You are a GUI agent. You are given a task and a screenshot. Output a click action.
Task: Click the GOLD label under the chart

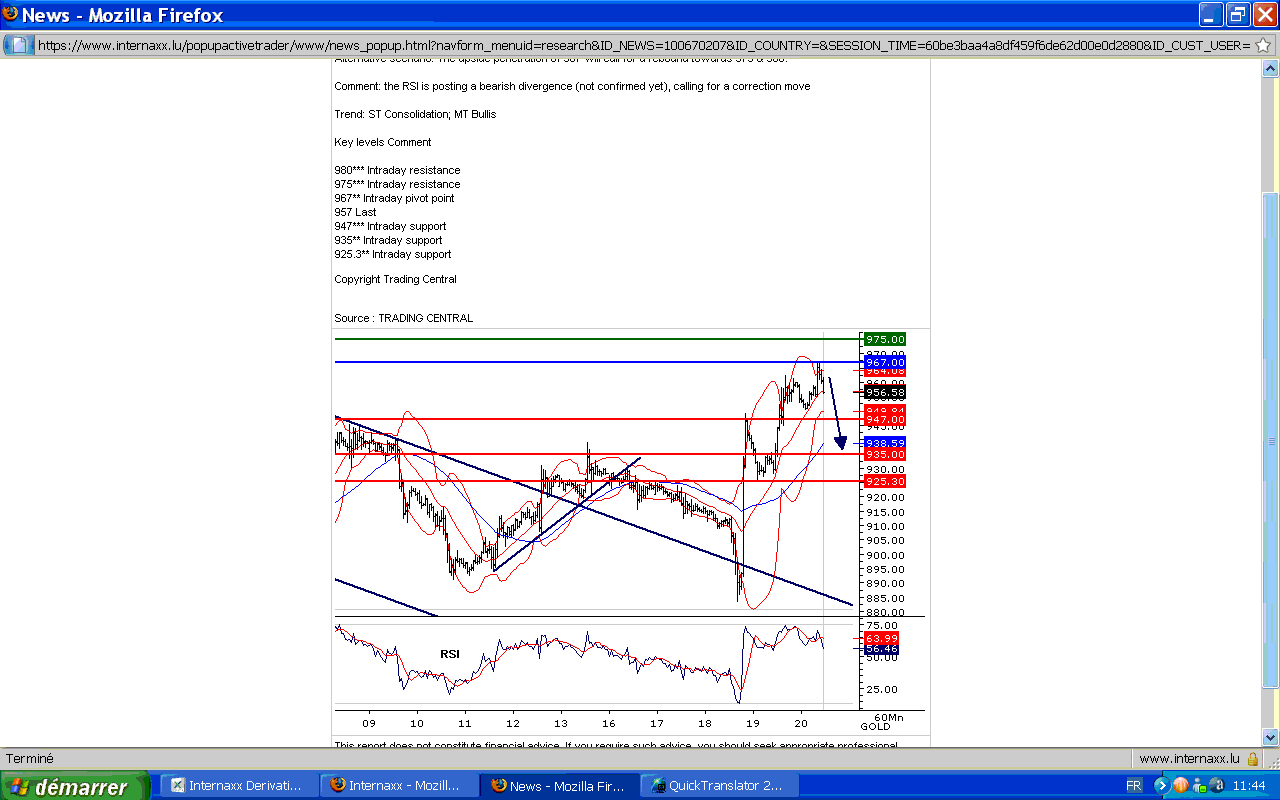(x=876, y=725)
